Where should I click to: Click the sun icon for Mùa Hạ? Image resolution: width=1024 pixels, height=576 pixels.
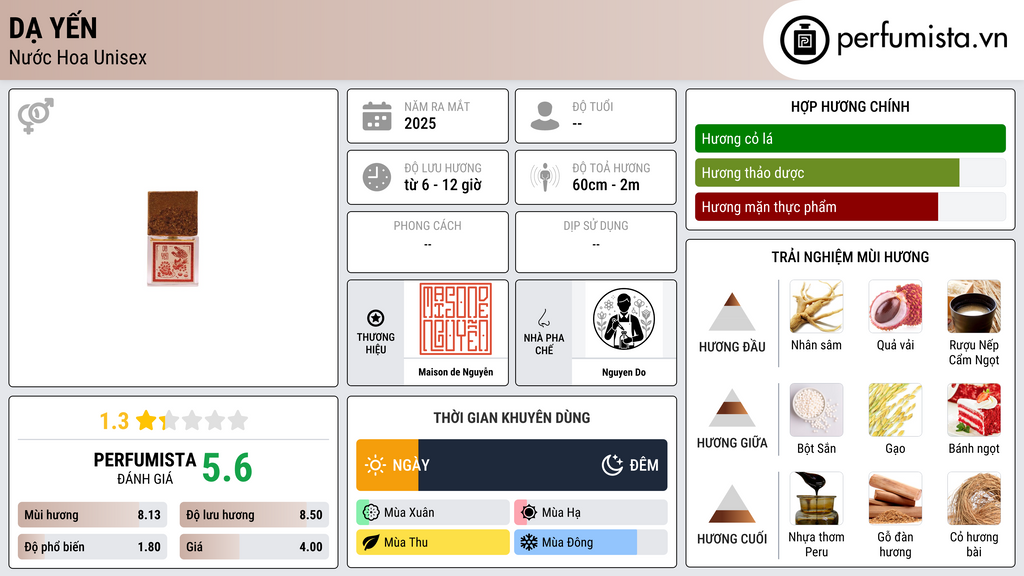[529, 513]
